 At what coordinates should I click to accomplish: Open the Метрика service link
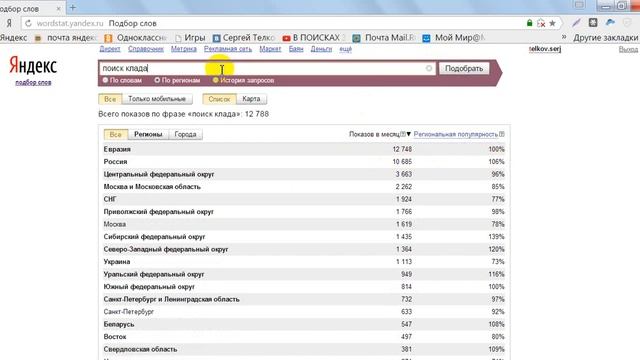pos(184,49)
